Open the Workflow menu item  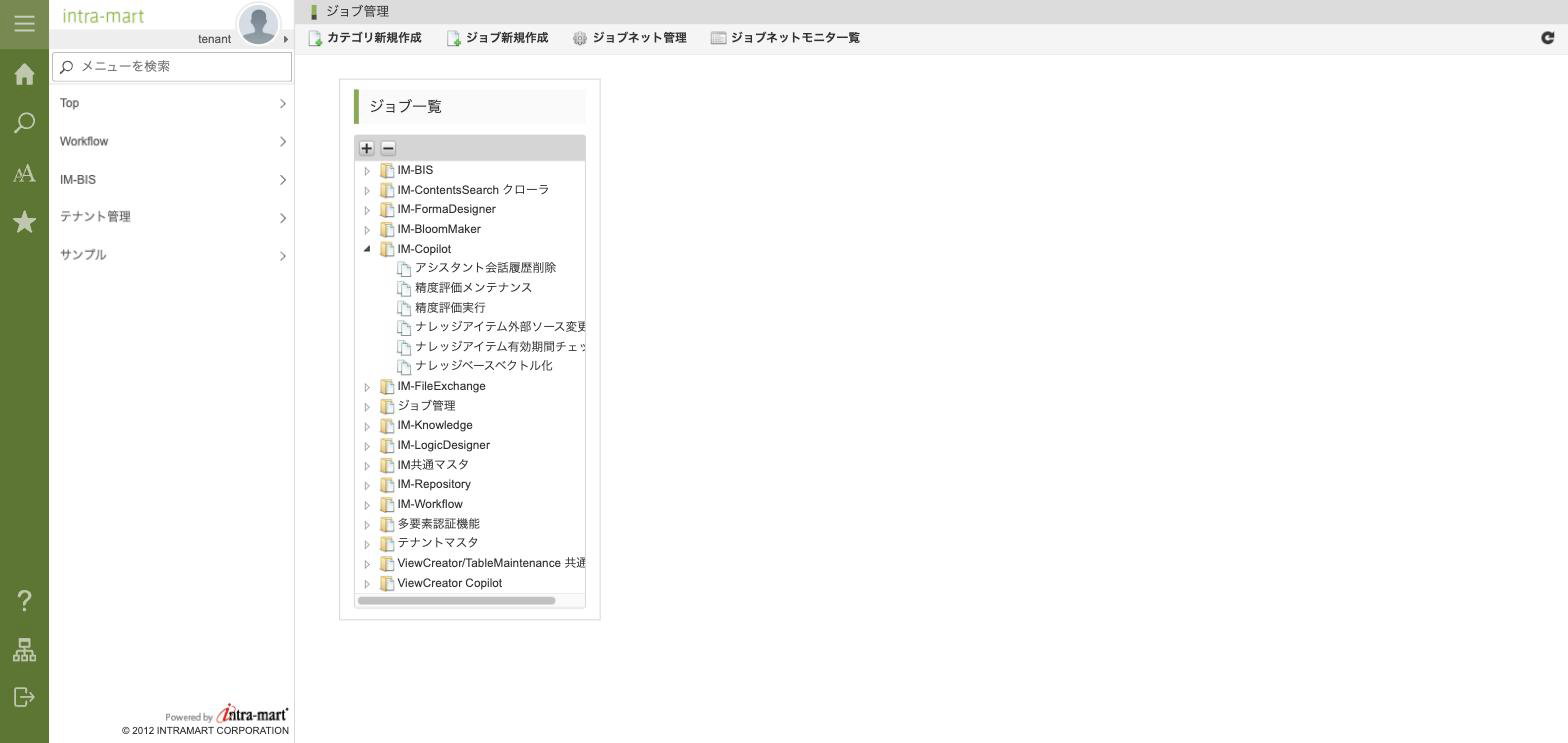pos(172,142)
